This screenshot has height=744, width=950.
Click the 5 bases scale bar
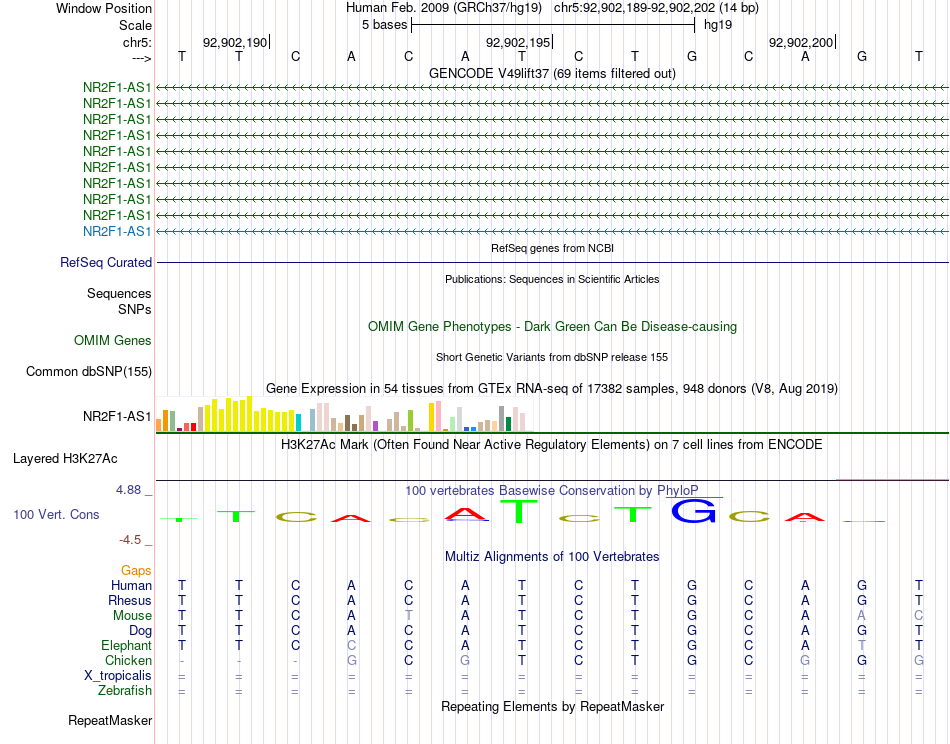(553, 25)
